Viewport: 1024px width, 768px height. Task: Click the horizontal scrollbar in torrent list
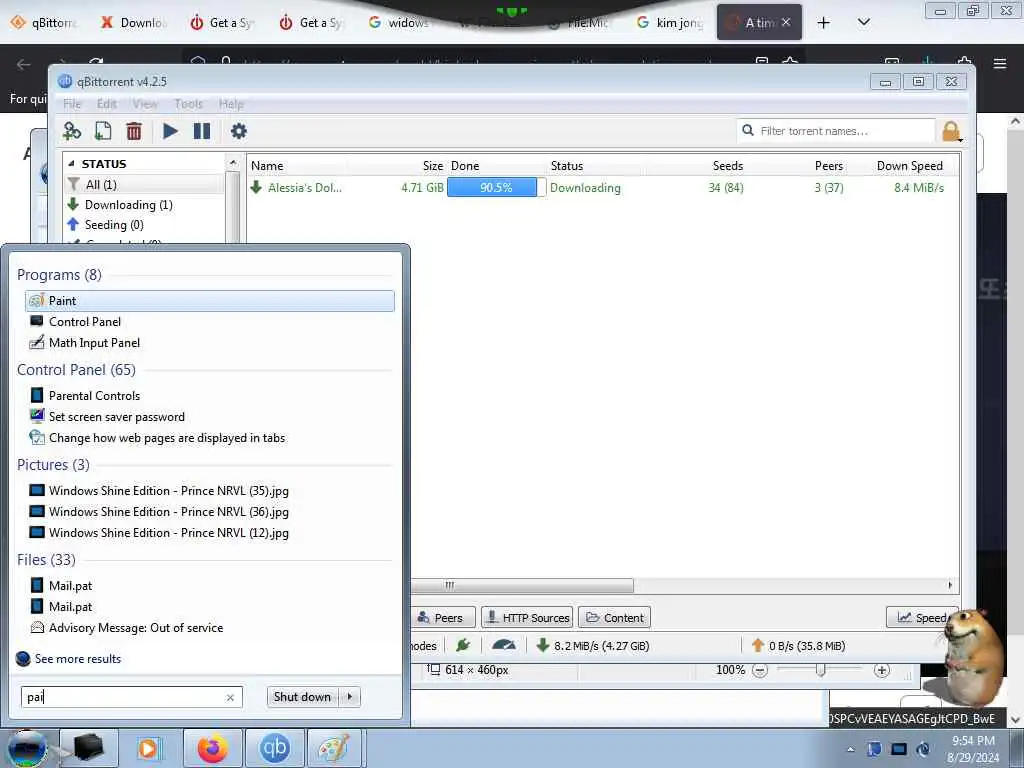coord(522,585)
